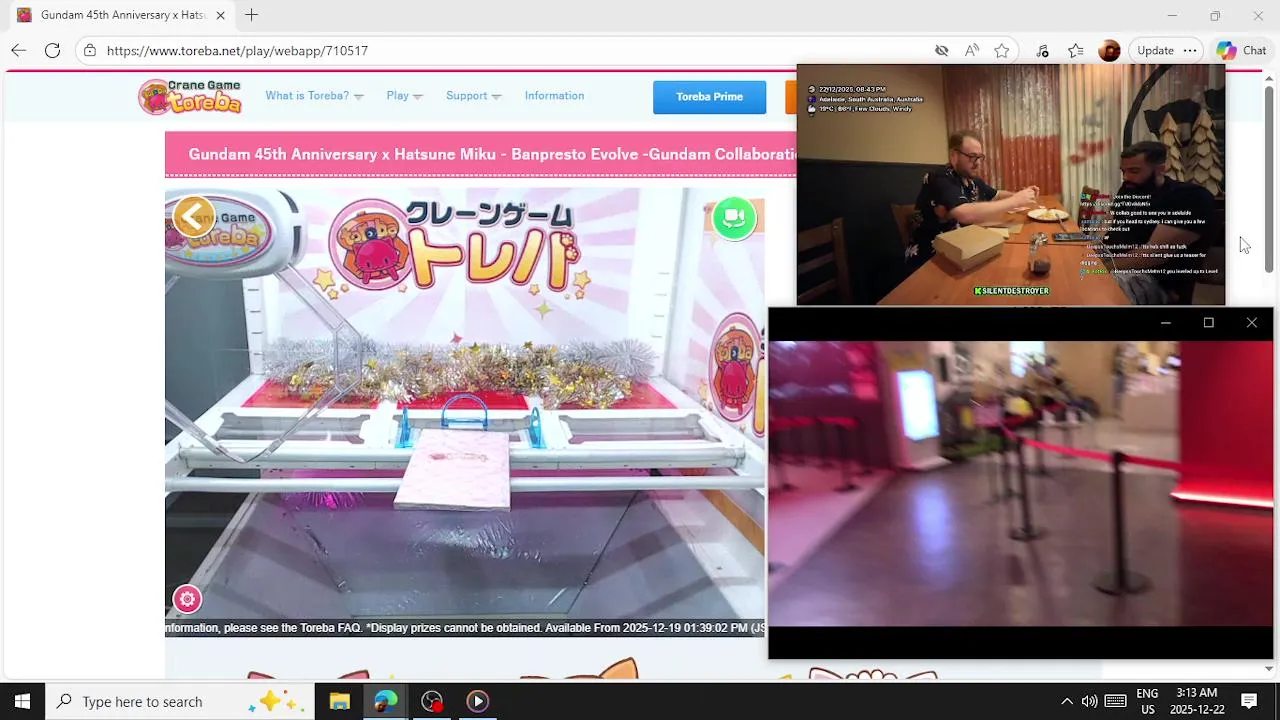Open the pink game settings gear

(x=187, y=599)
